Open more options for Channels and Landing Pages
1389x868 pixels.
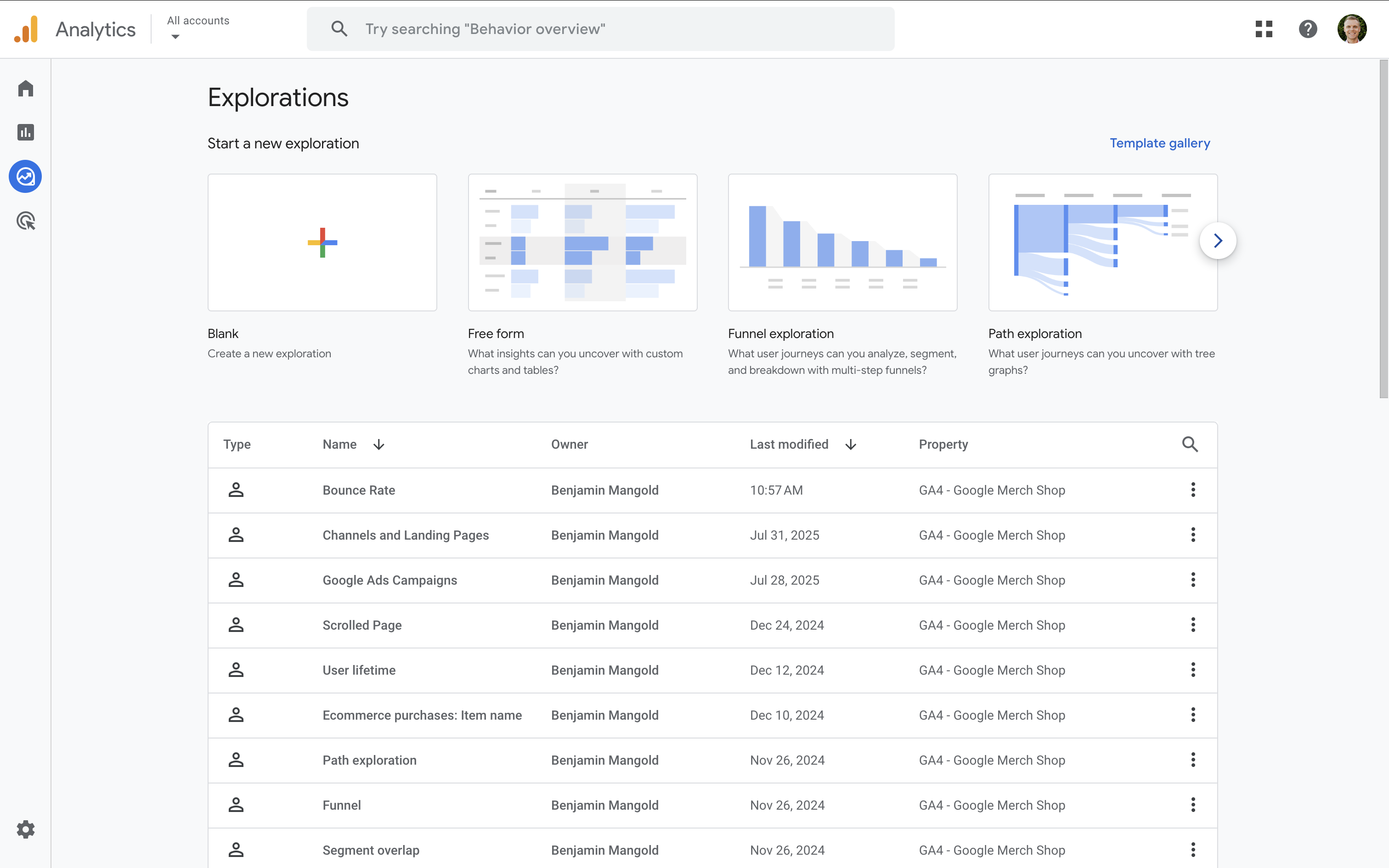(1193, 535)
